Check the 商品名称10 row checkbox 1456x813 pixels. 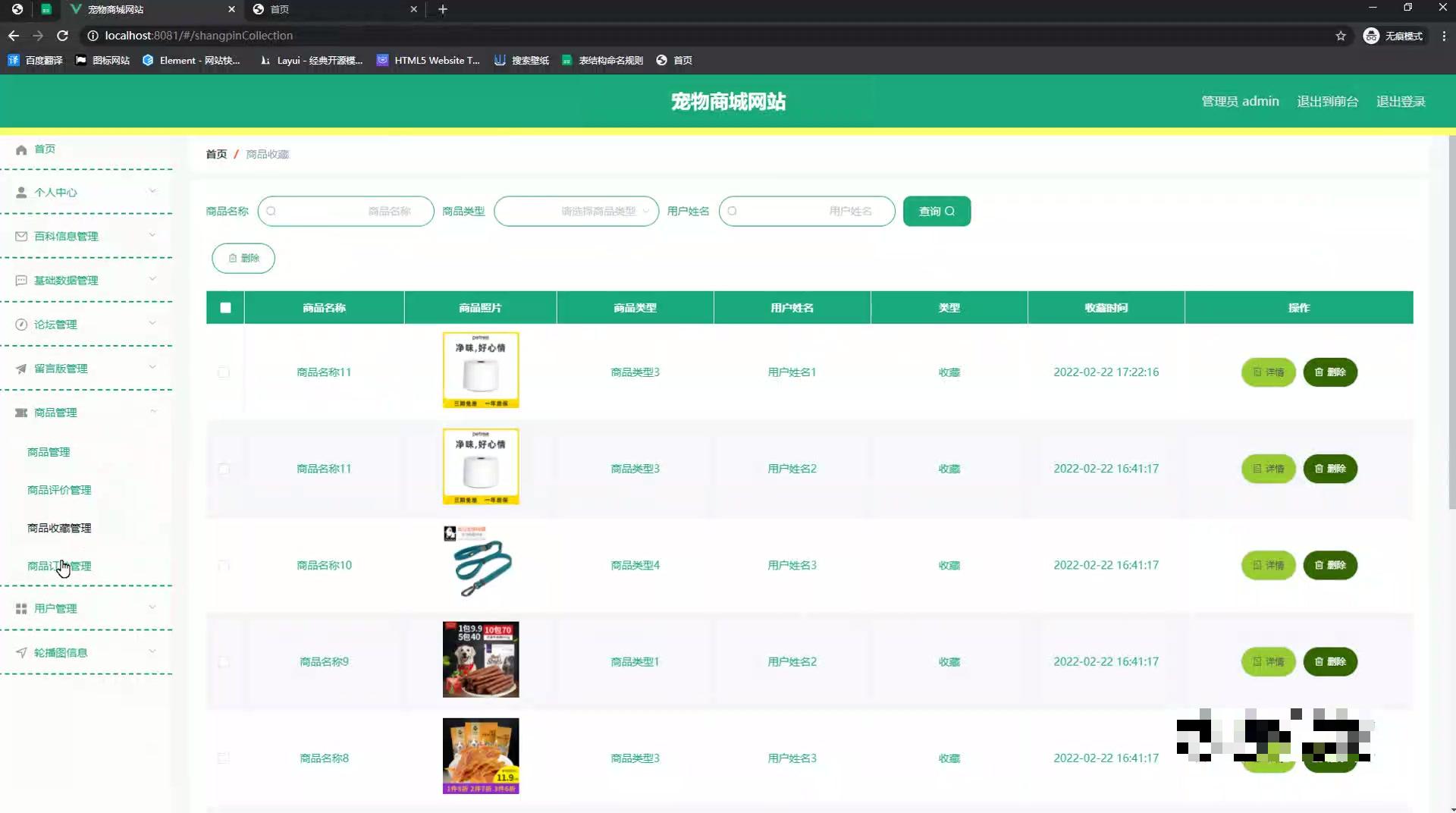(224, 565)
